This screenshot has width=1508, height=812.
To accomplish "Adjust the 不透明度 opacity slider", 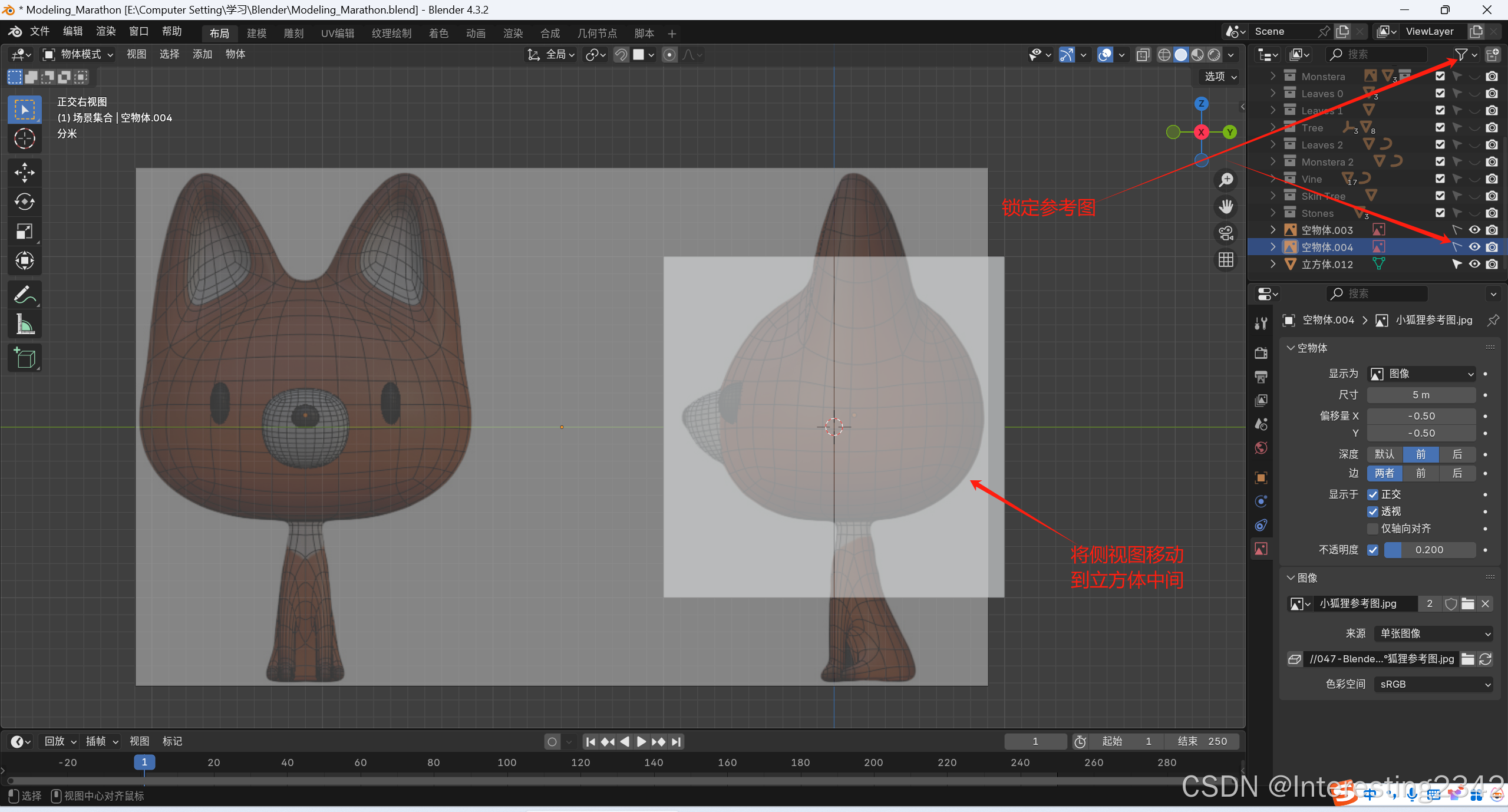I will 1429,550.
